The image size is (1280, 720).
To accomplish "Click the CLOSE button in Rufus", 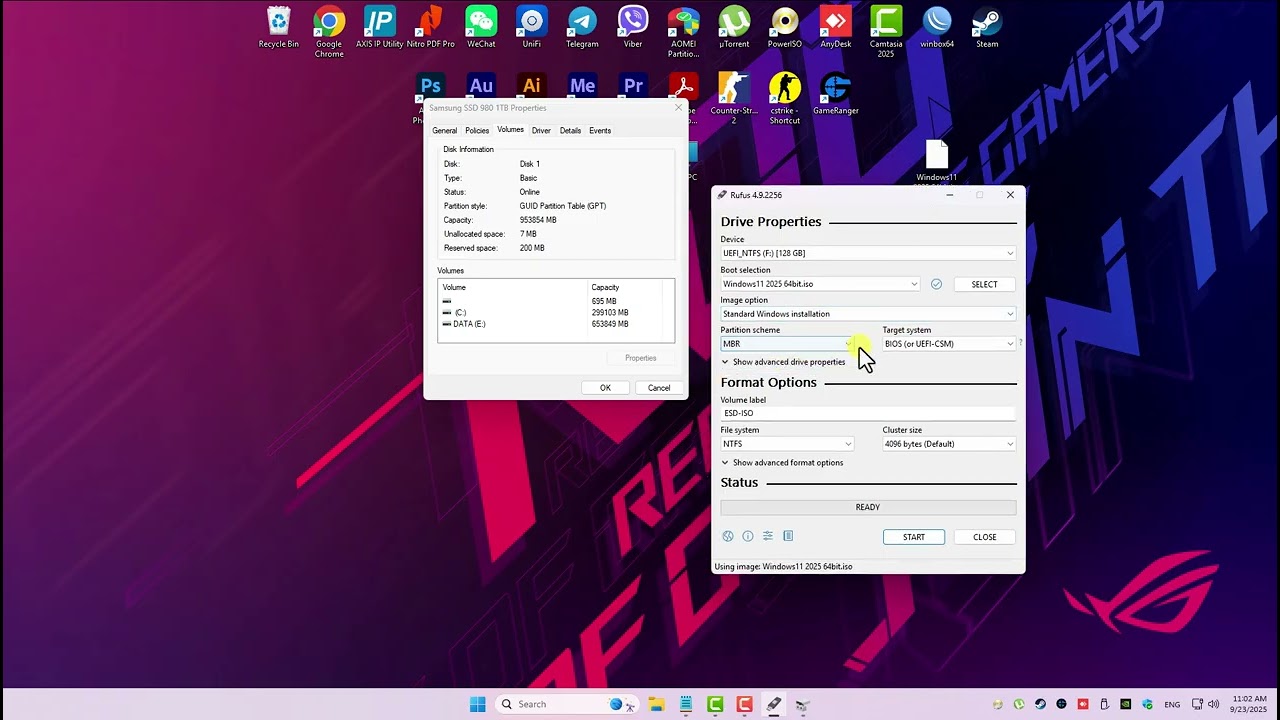I will (x=985, y=537).
